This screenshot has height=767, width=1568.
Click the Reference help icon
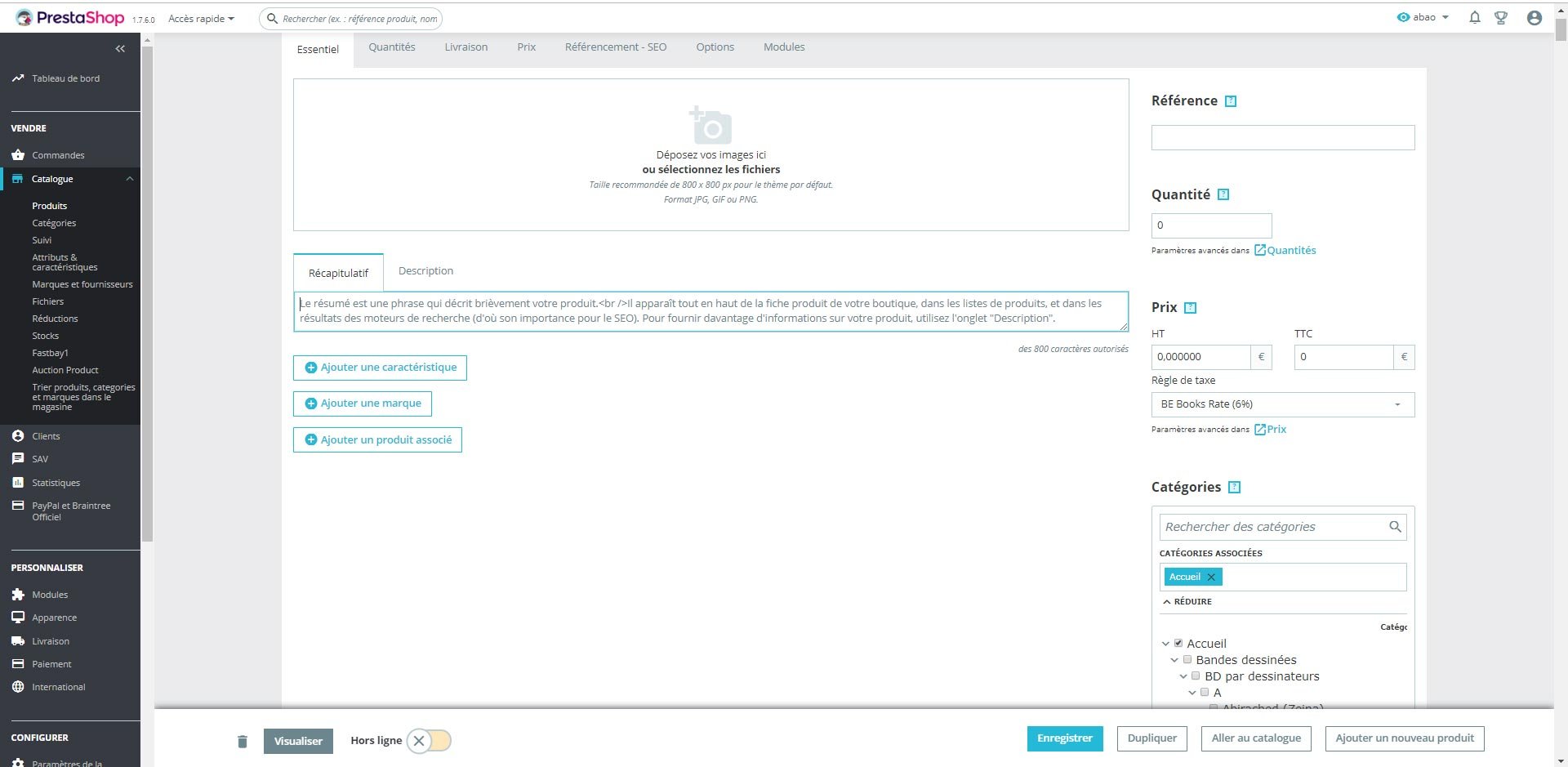[1231, 101]
